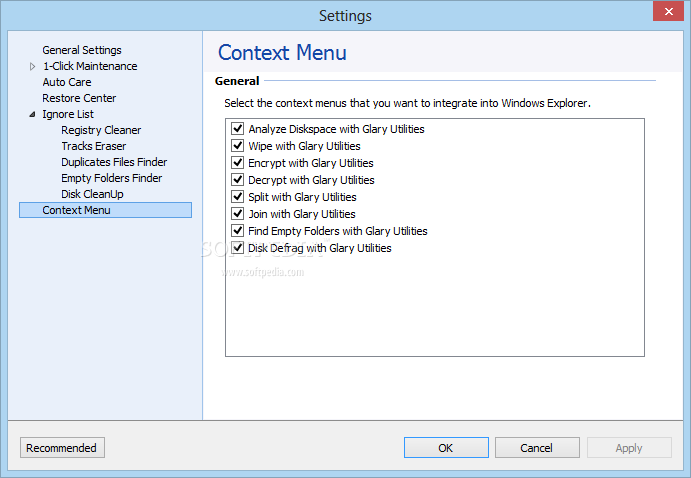Click the Recommended button

[x=62, y=448]
